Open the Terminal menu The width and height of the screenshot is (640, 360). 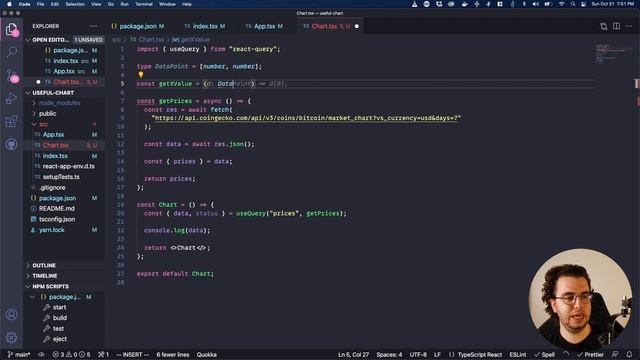pos(144,4)
